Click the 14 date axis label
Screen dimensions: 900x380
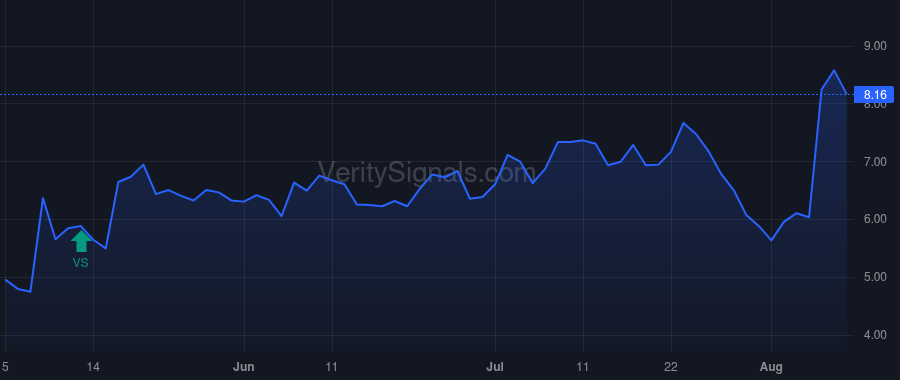[x=93, y=367]
